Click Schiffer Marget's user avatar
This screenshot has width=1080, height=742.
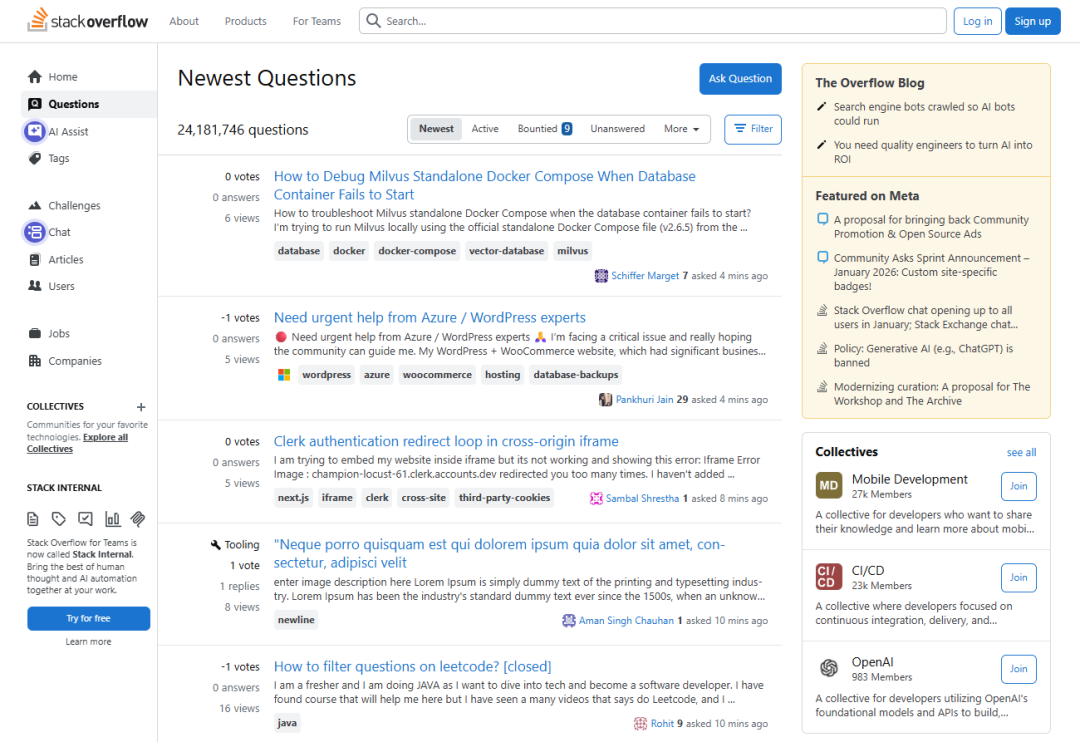click(601, 276)
